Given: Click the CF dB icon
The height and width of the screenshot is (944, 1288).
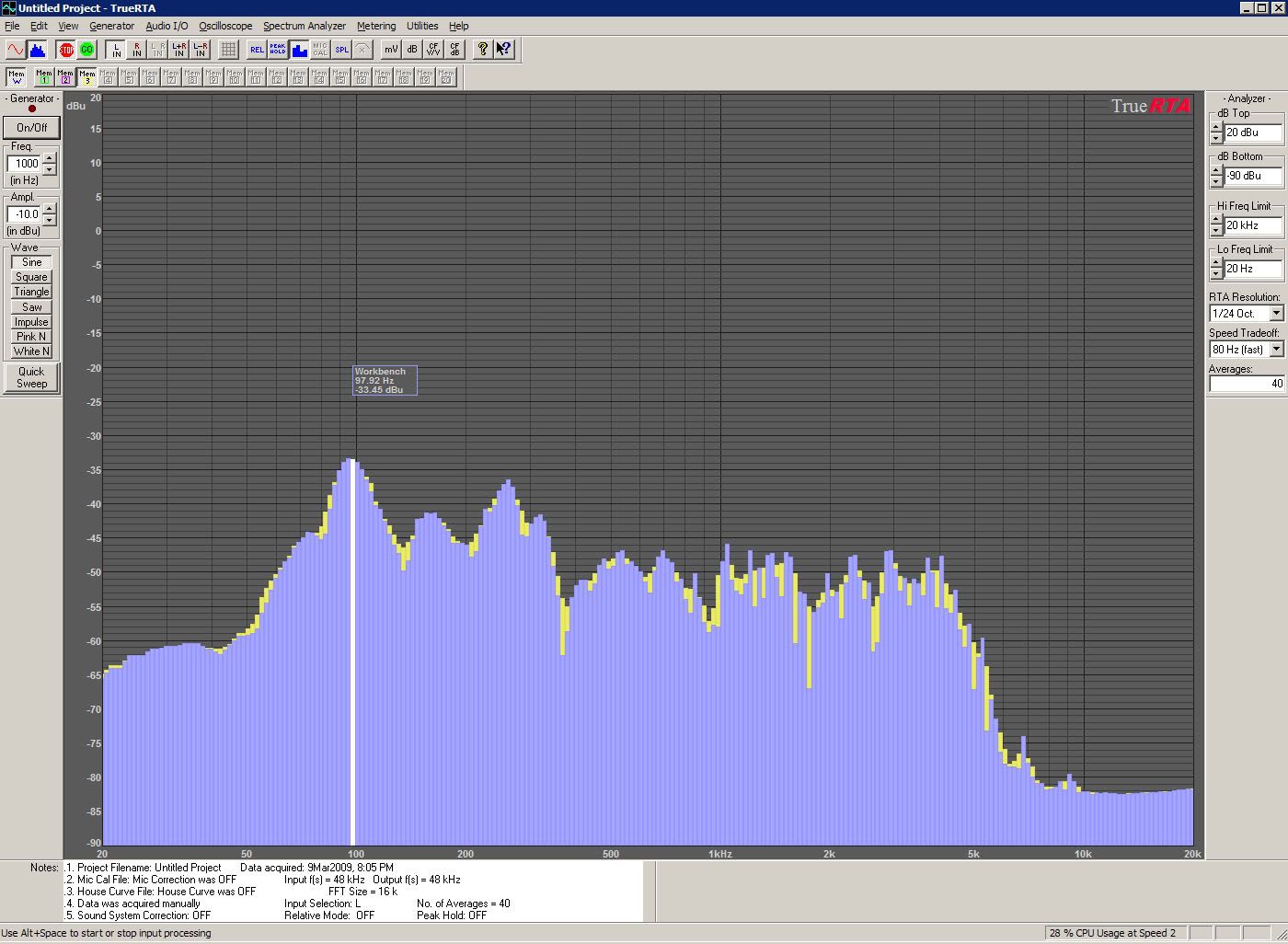Looking at the screenshot, I should point(454,50).
